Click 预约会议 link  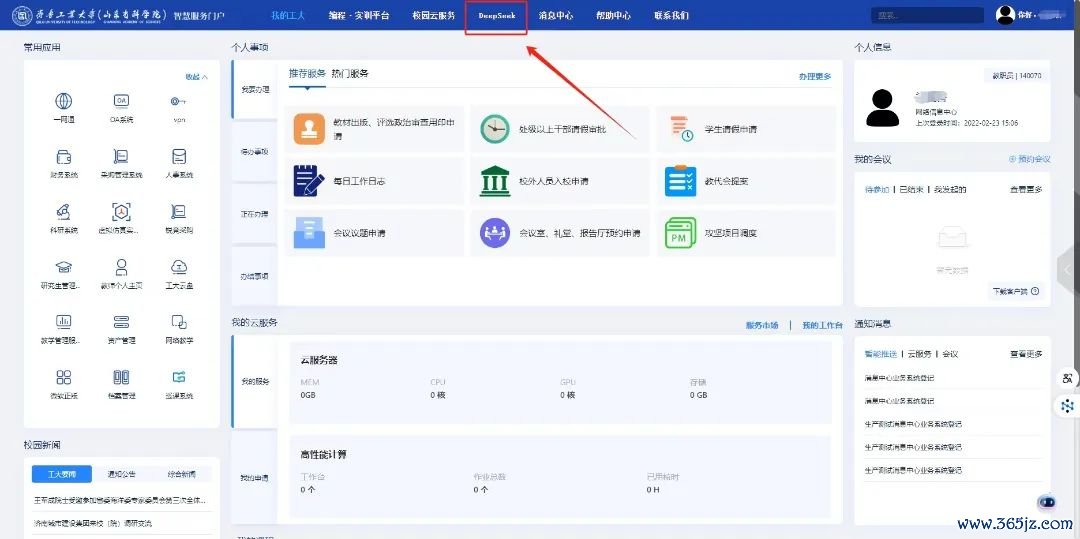click(1030, 159)
